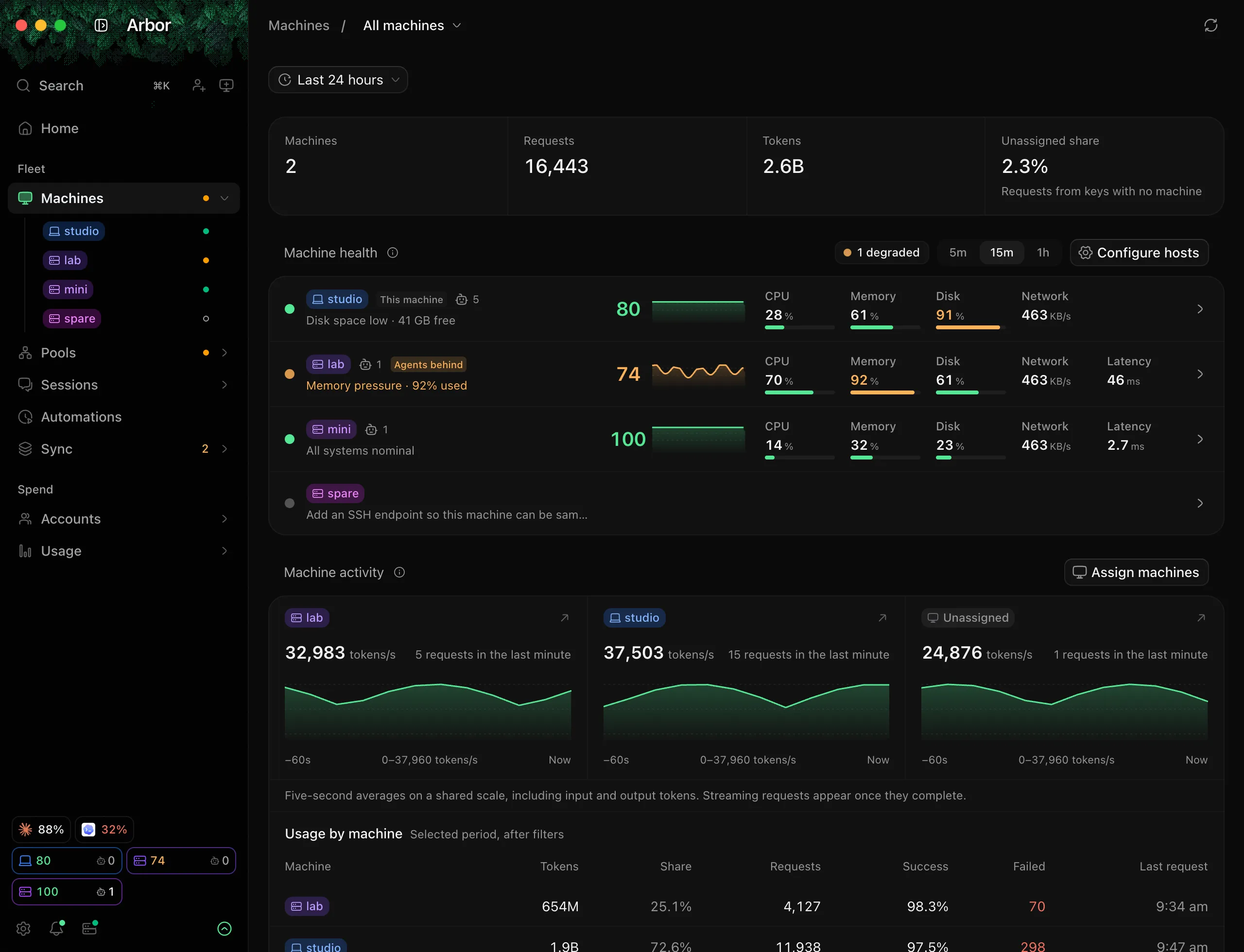Open studio activity card arrow
The height and width of the screenshot is (952, 1244).
coord(882,618)
